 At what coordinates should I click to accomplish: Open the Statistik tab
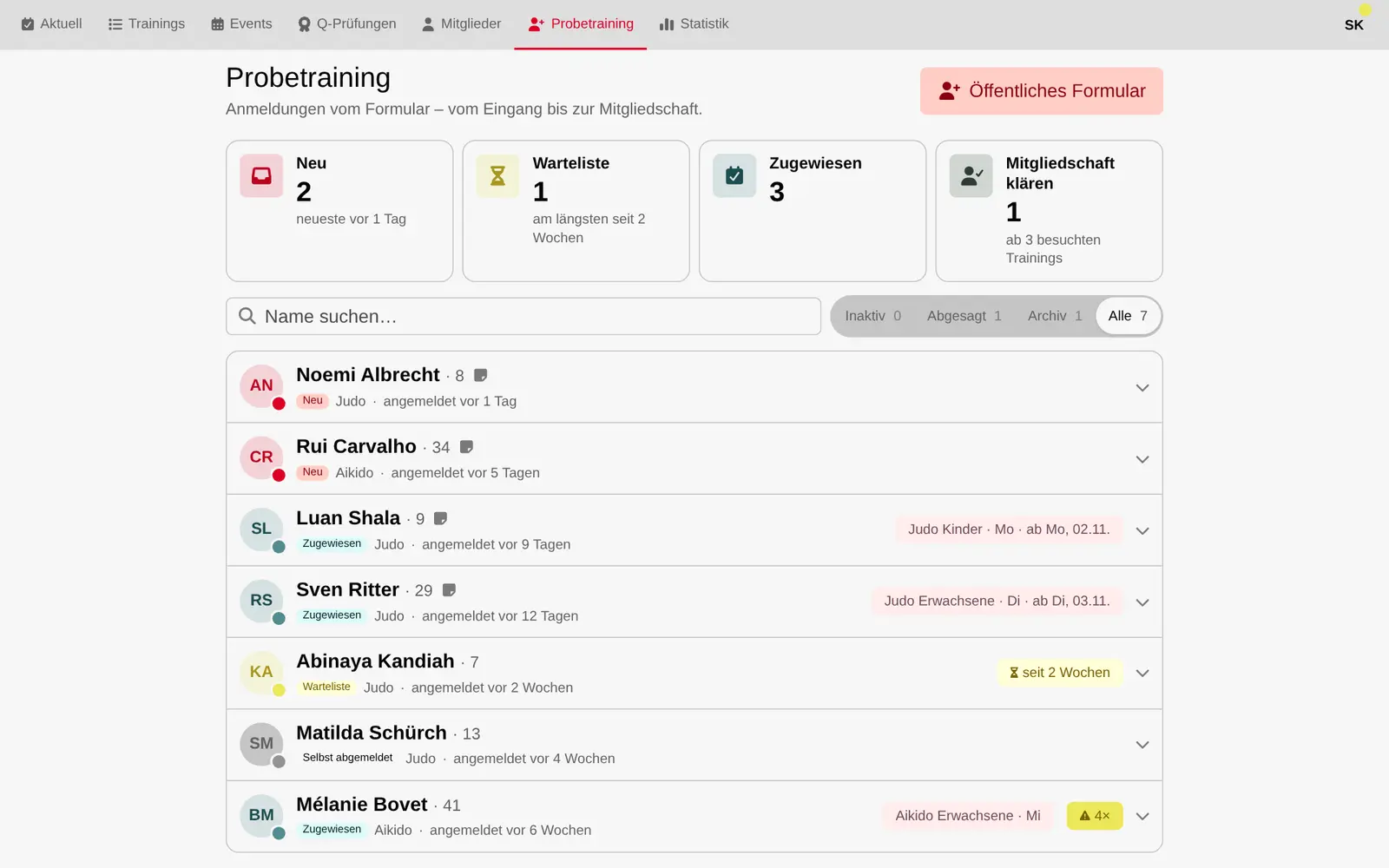click(x=694, y=24)
